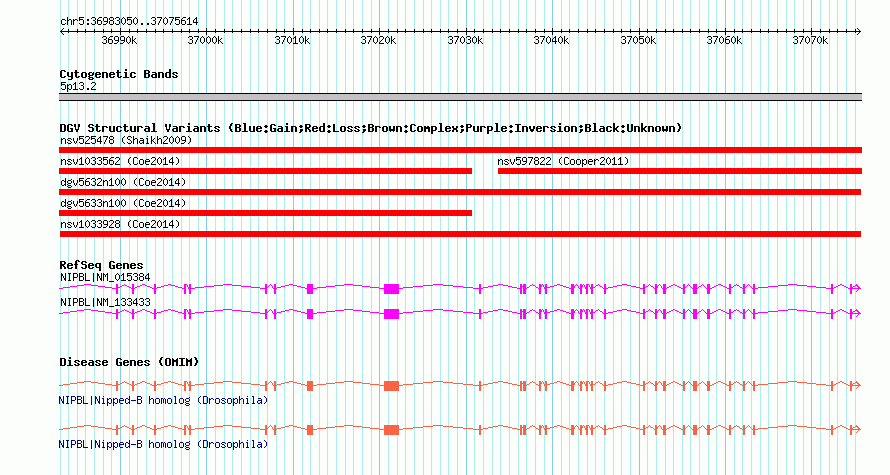Click the large exon of second OMIM gene

(x=392, y=430)
